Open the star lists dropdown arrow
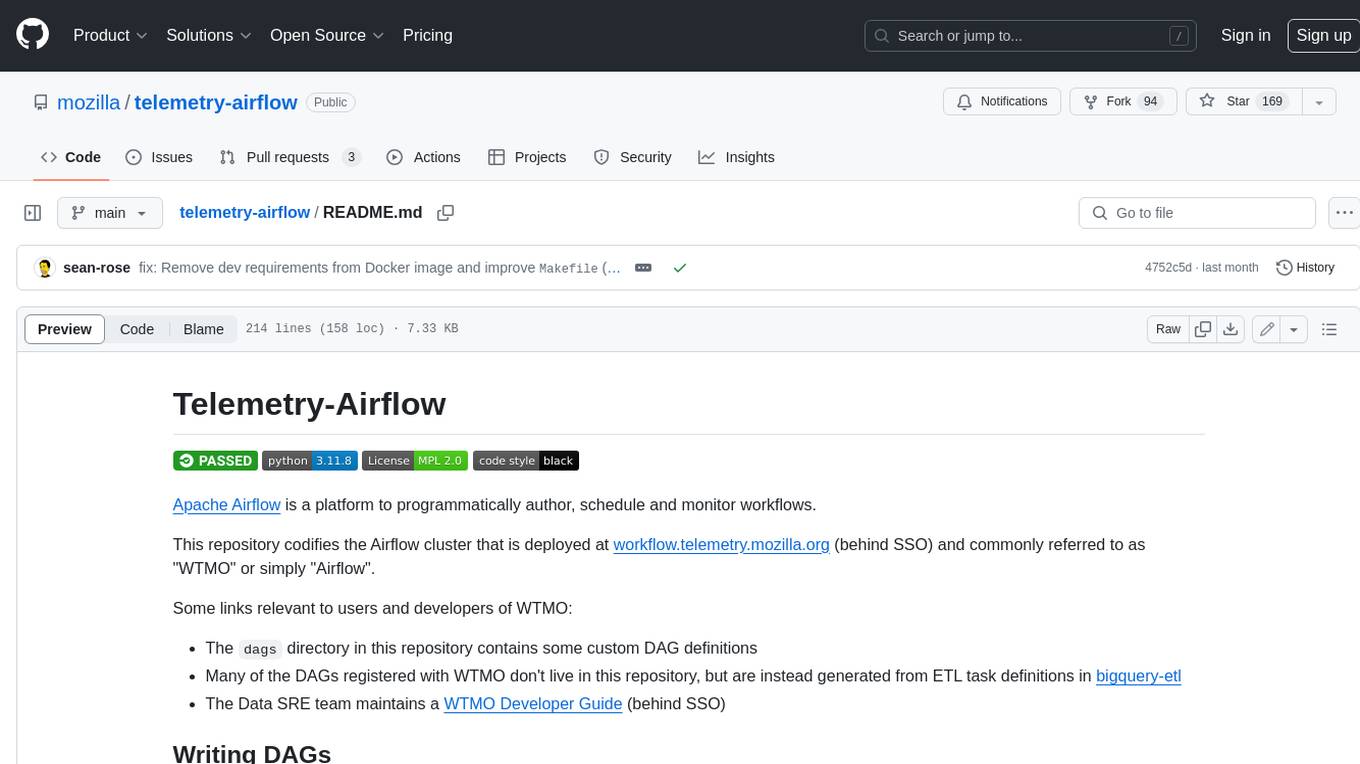This screenshot has height=764, width=1360. 1319,101
